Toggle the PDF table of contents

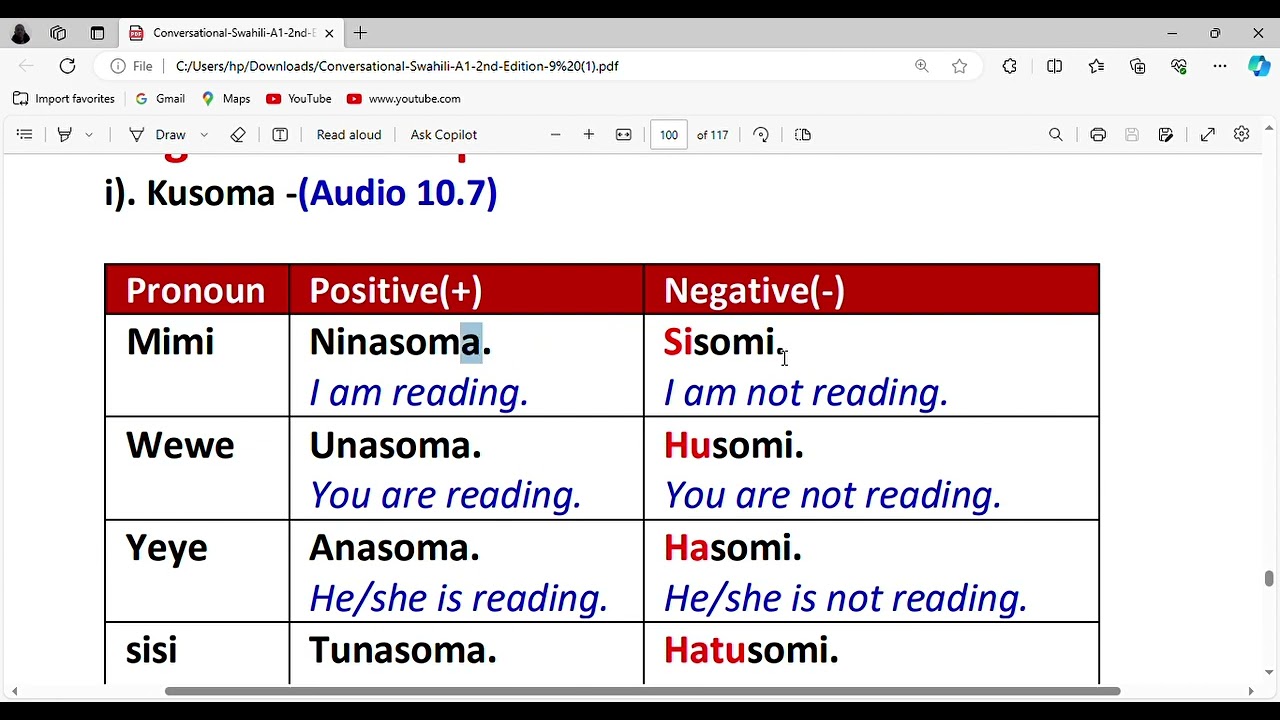25,135
